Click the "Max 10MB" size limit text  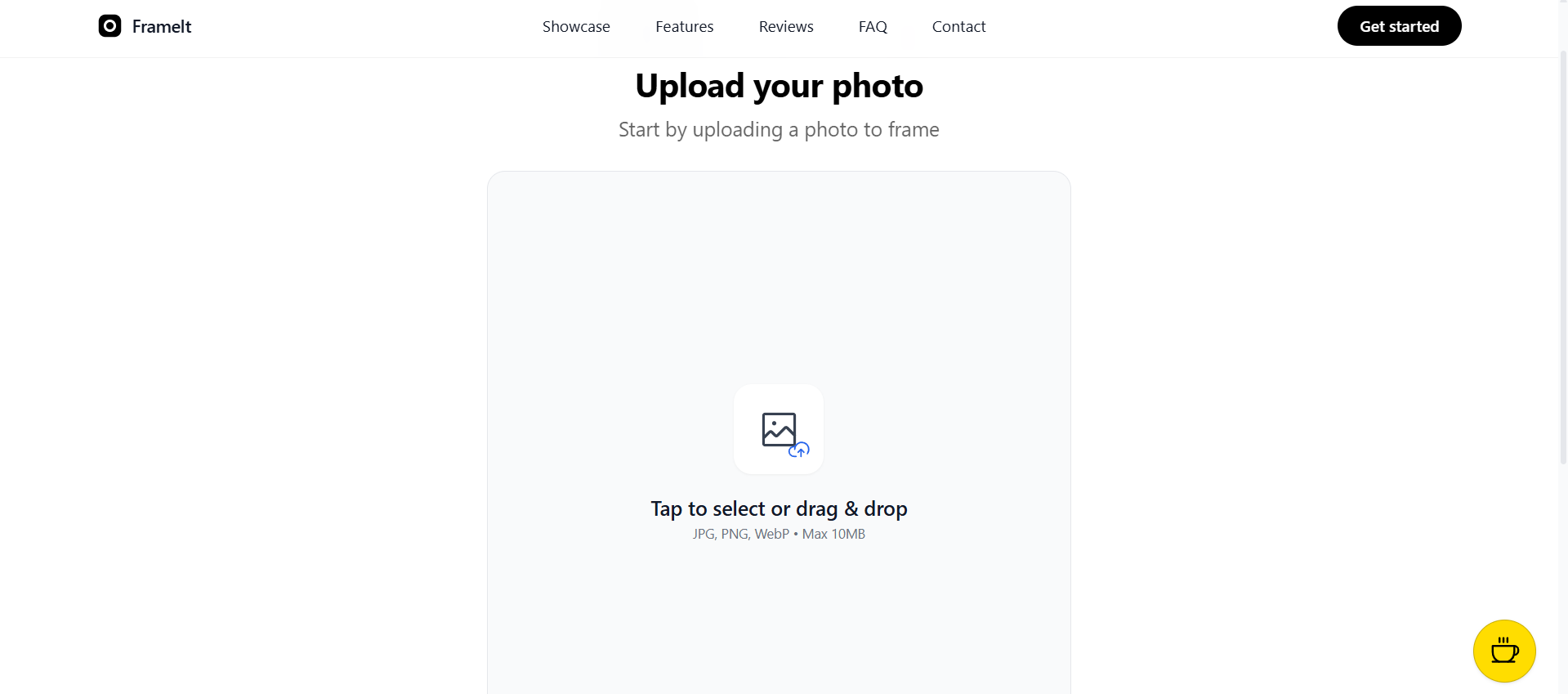coord(833,534)
